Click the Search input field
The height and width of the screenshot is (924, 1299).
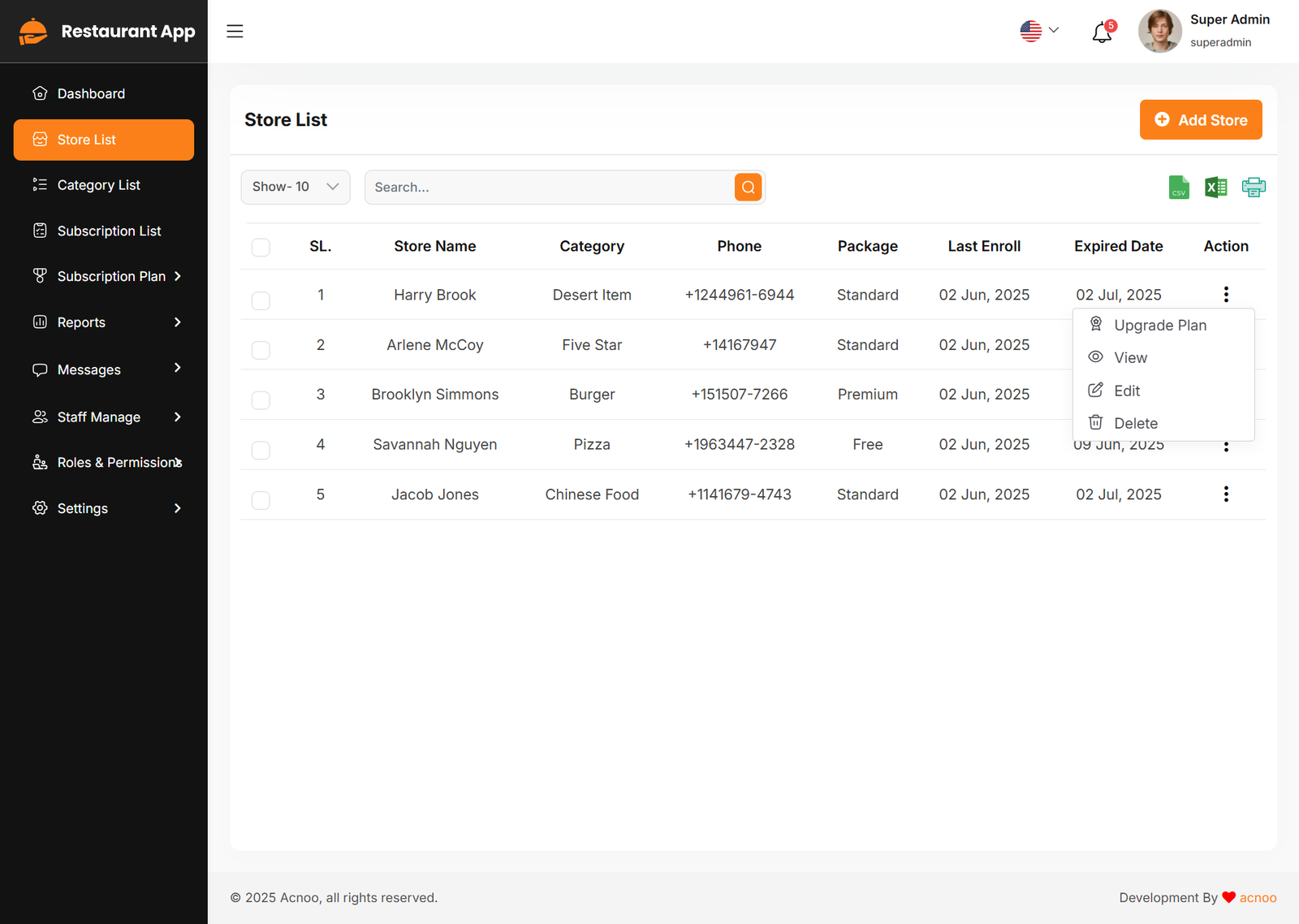click(x=549, y=188)
